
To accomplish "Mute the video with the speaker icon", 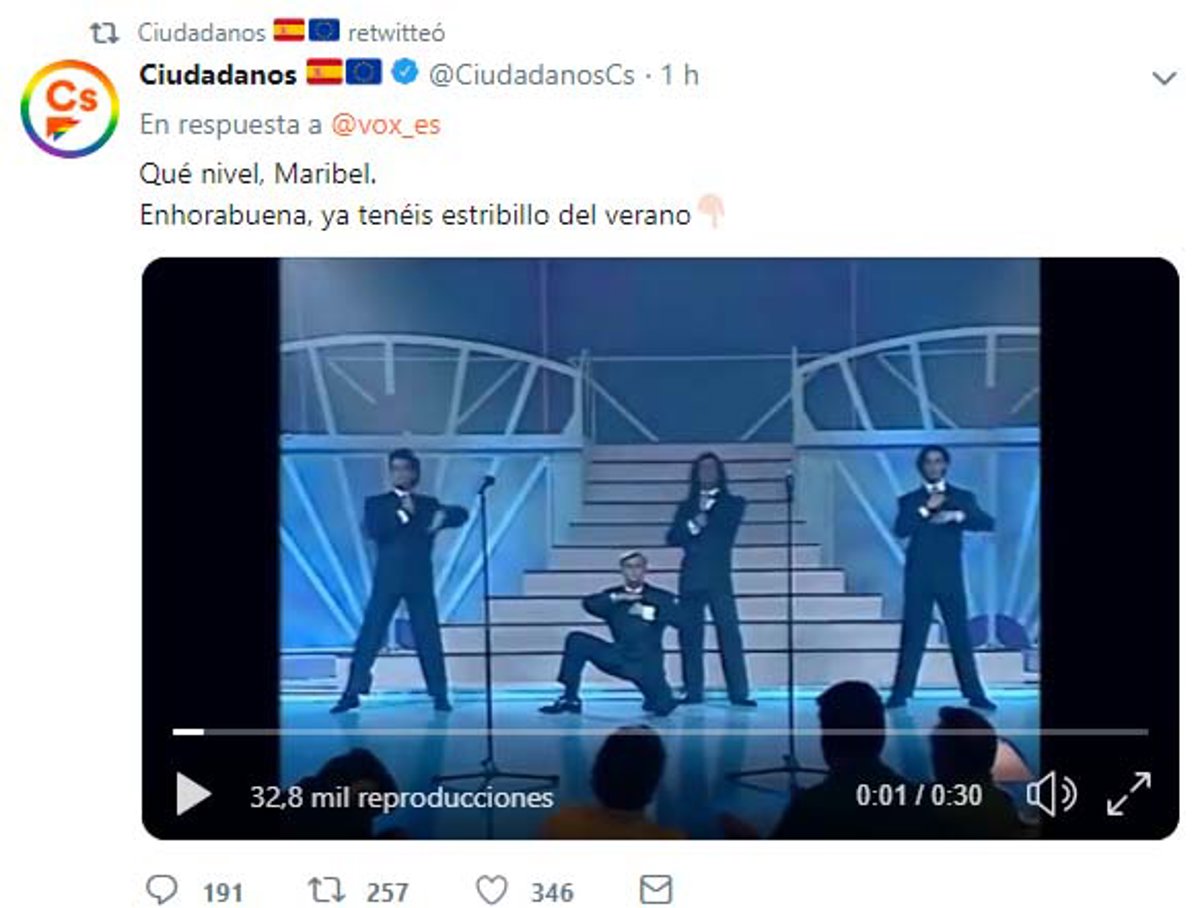I will click(x=1051, y=795).
